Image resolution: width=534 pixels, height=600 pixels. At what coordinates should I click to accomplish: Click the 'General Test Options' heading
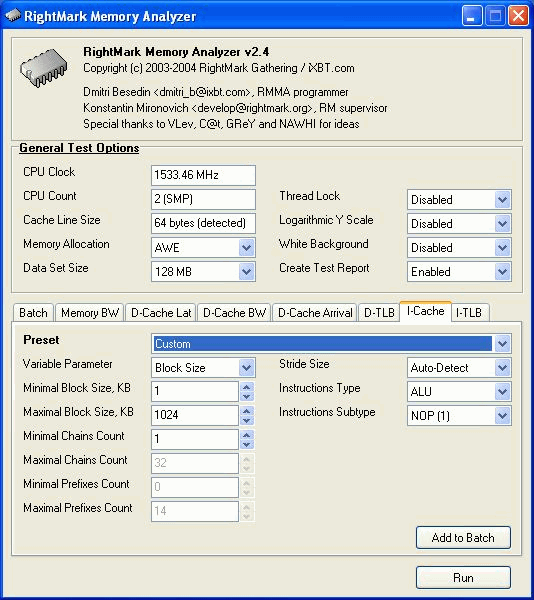(79, 148)
